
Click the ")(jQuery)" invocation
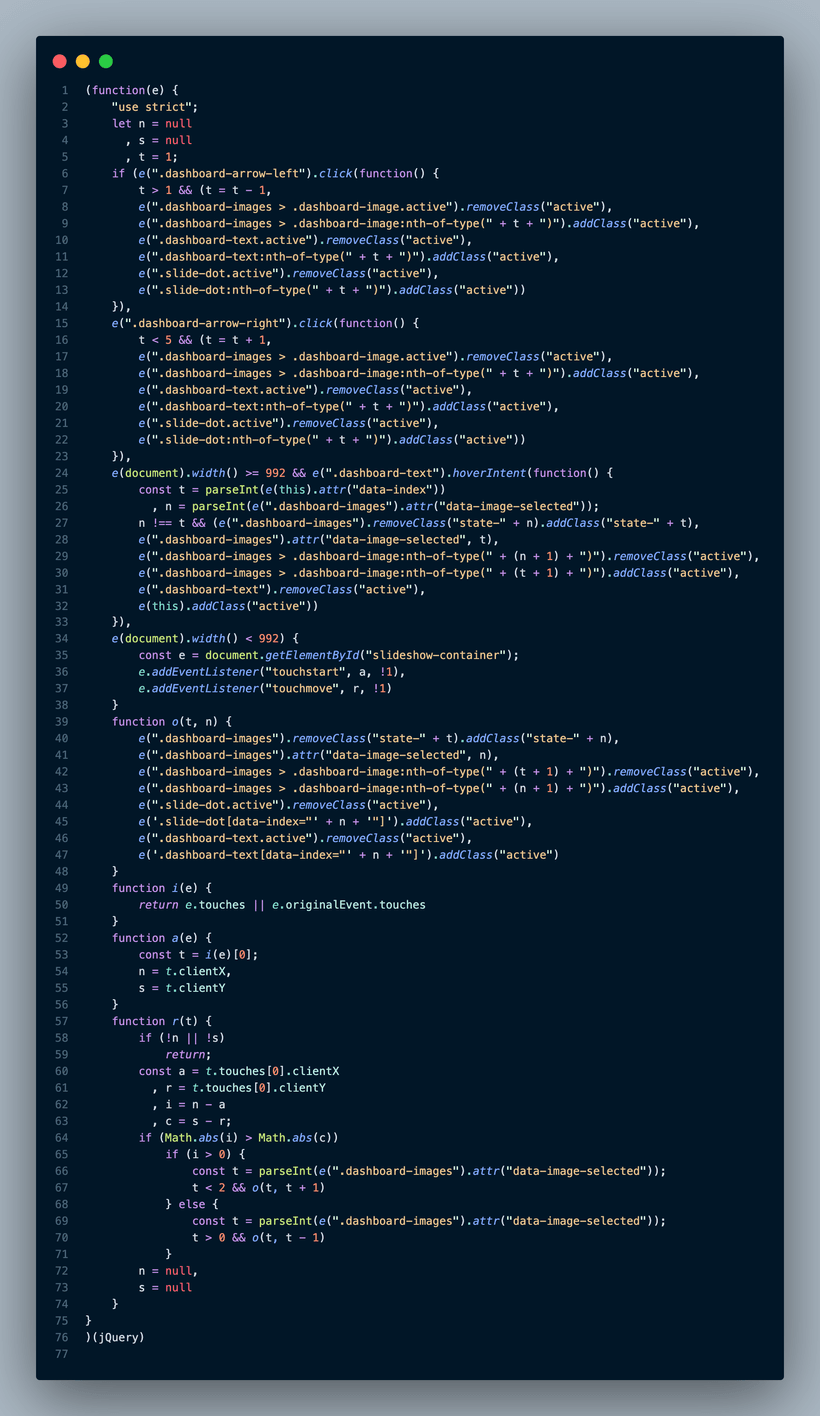coord(115,1337)
